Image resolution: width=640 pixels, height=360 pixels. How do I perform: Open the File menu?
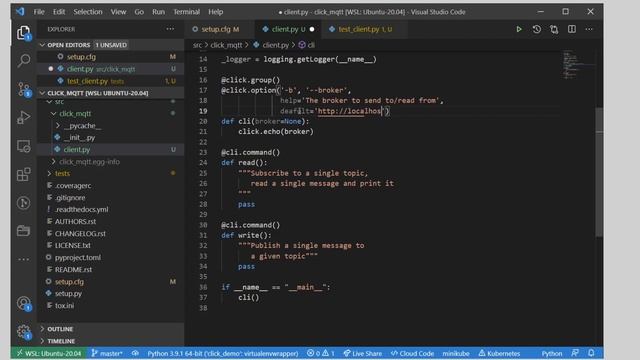(x=39, y=12)
